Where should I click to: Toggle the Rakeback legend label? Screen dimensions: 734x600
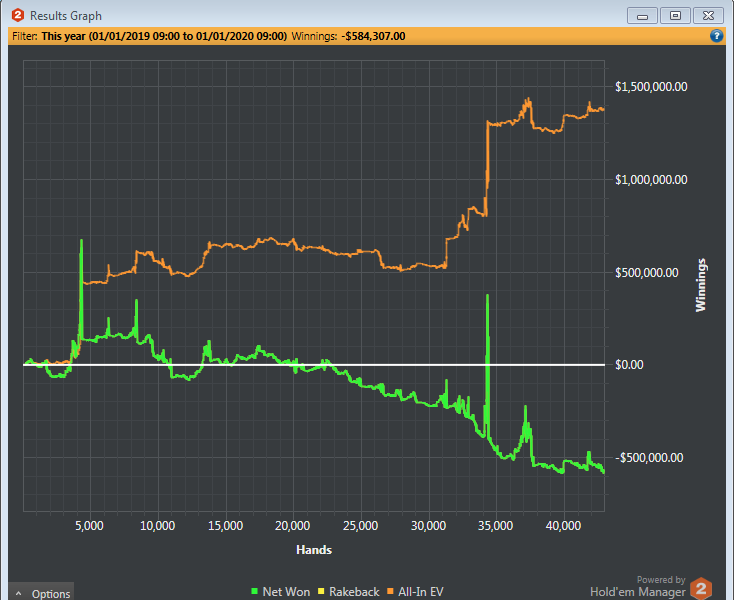[x=354, y=592]
